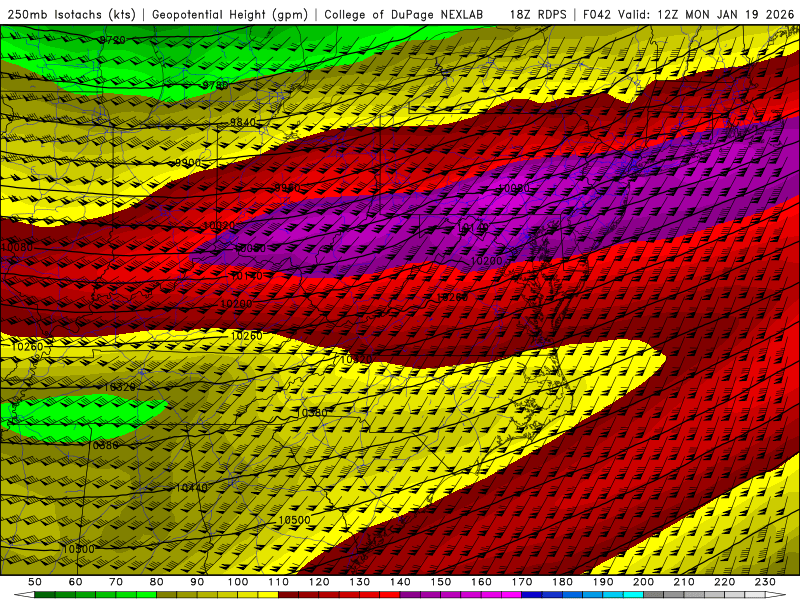Click the dark maroon swatch just after 110
This screenshot has width=800, height=600.
pos(288,595)
